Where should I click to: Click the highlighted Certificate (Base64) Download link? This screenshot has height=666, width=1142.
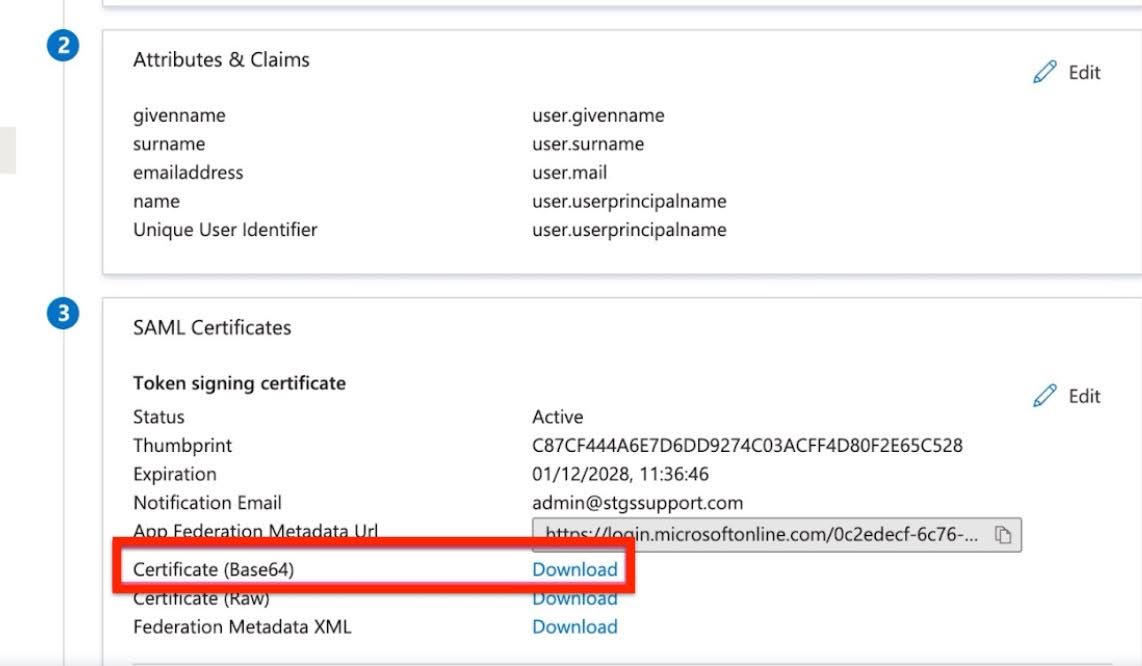(x=573, y=568)
